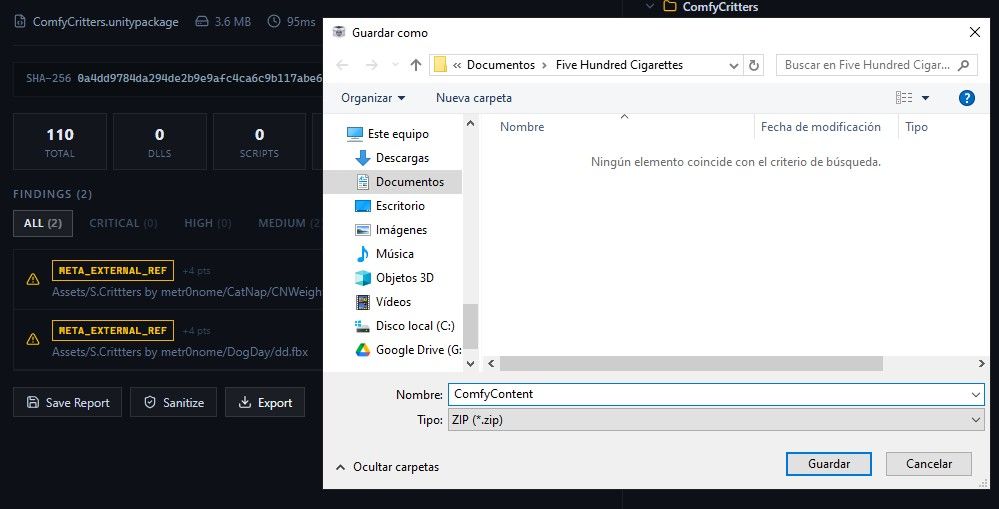Click Sanitize button in scanner window
The width and height of the screenshot is (999, 509).
click(173, 403)
